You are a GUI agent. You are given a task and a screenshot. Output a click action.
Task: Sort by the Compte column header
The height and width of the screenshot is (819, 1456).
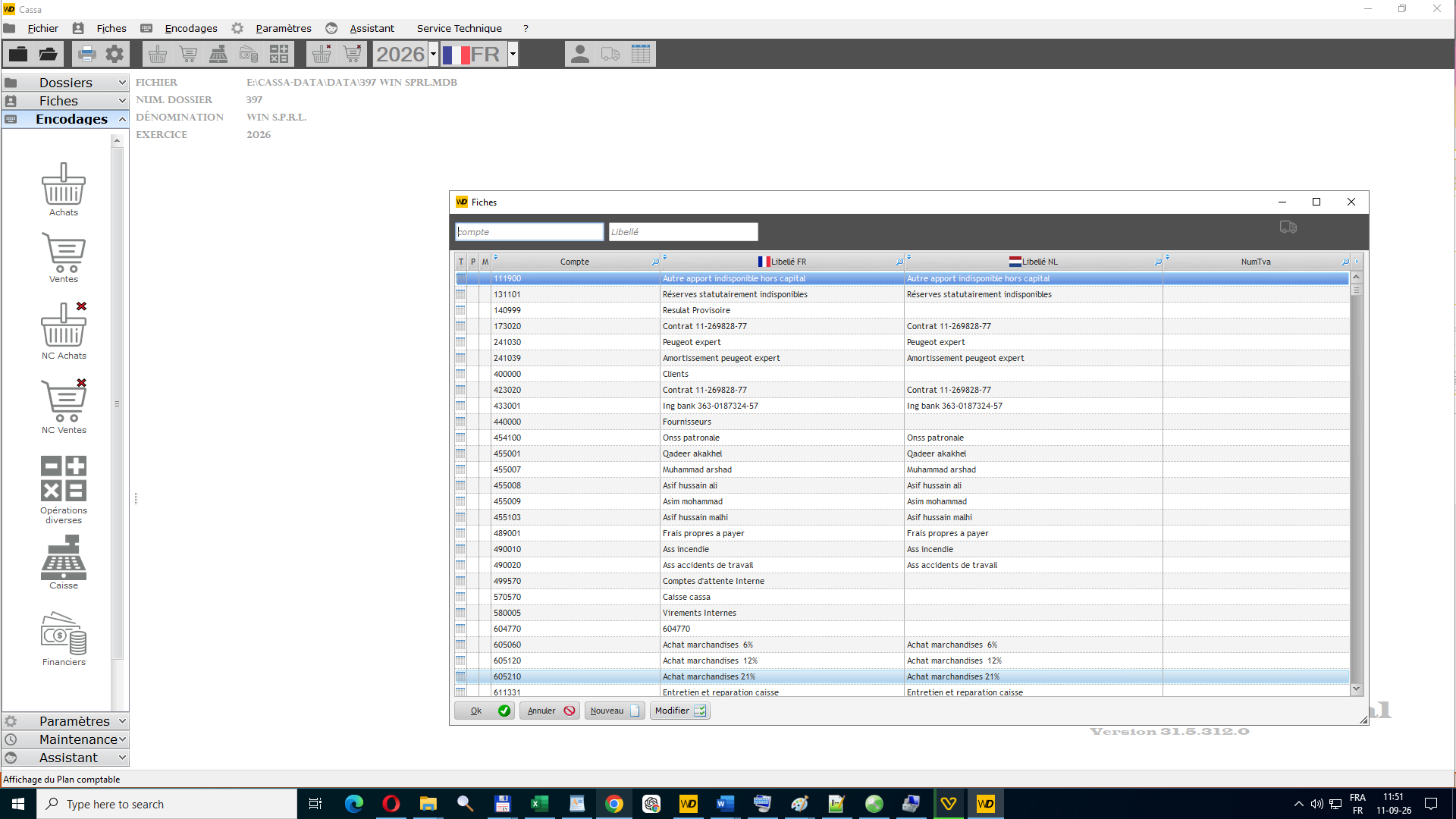tap(574, 262)
